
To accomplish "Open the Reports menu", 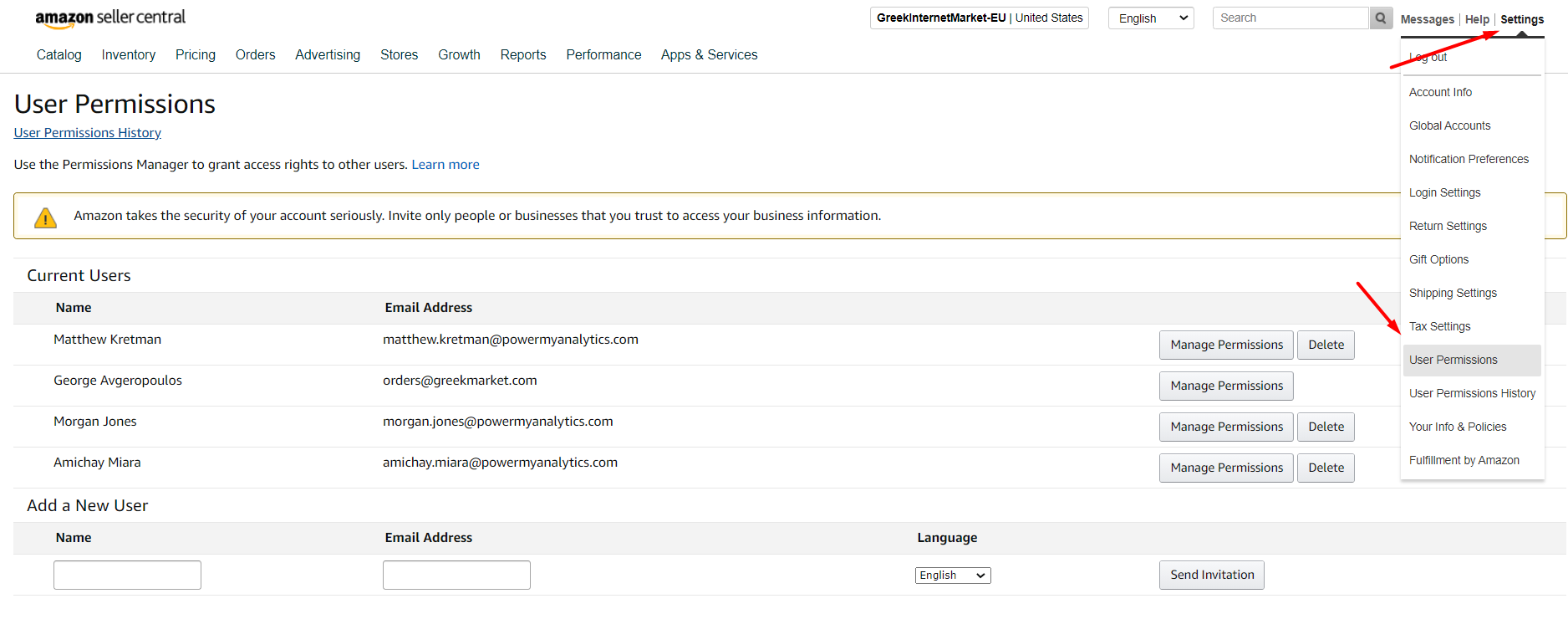I will click(x=523, y=54).
